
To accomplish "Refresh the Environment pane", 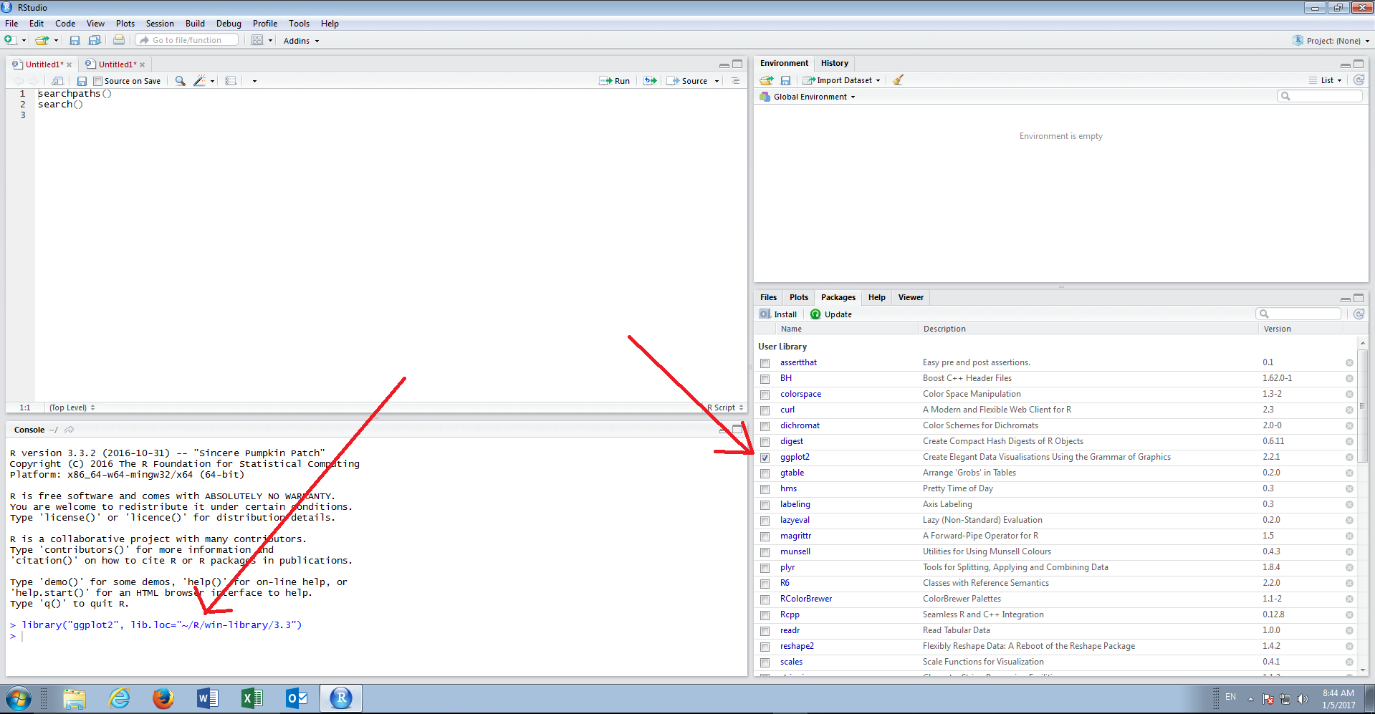I will coord(1358,80).
